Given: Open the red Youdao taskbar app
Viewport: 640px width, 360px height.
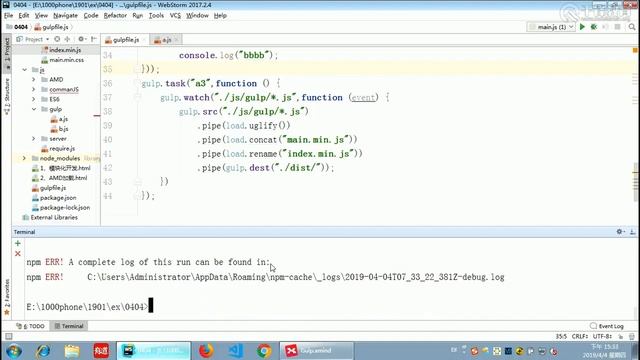Looking at the screenshot, I should pyautogui.click(x=101, y=351).
